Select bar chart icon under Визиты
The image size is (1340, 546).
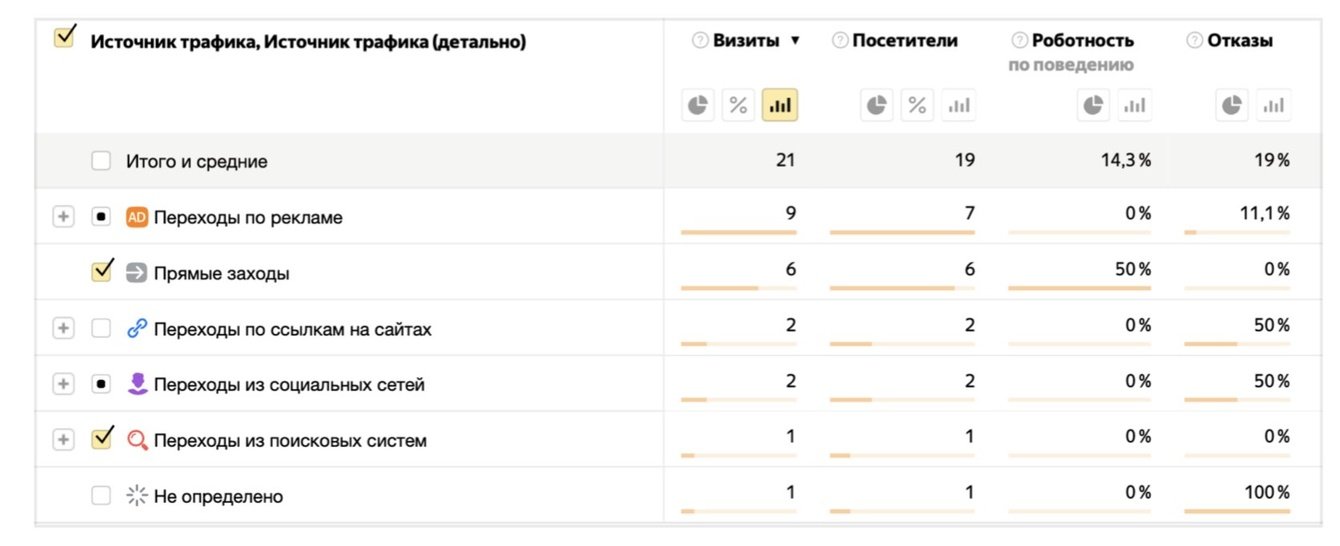click(779, 105)
